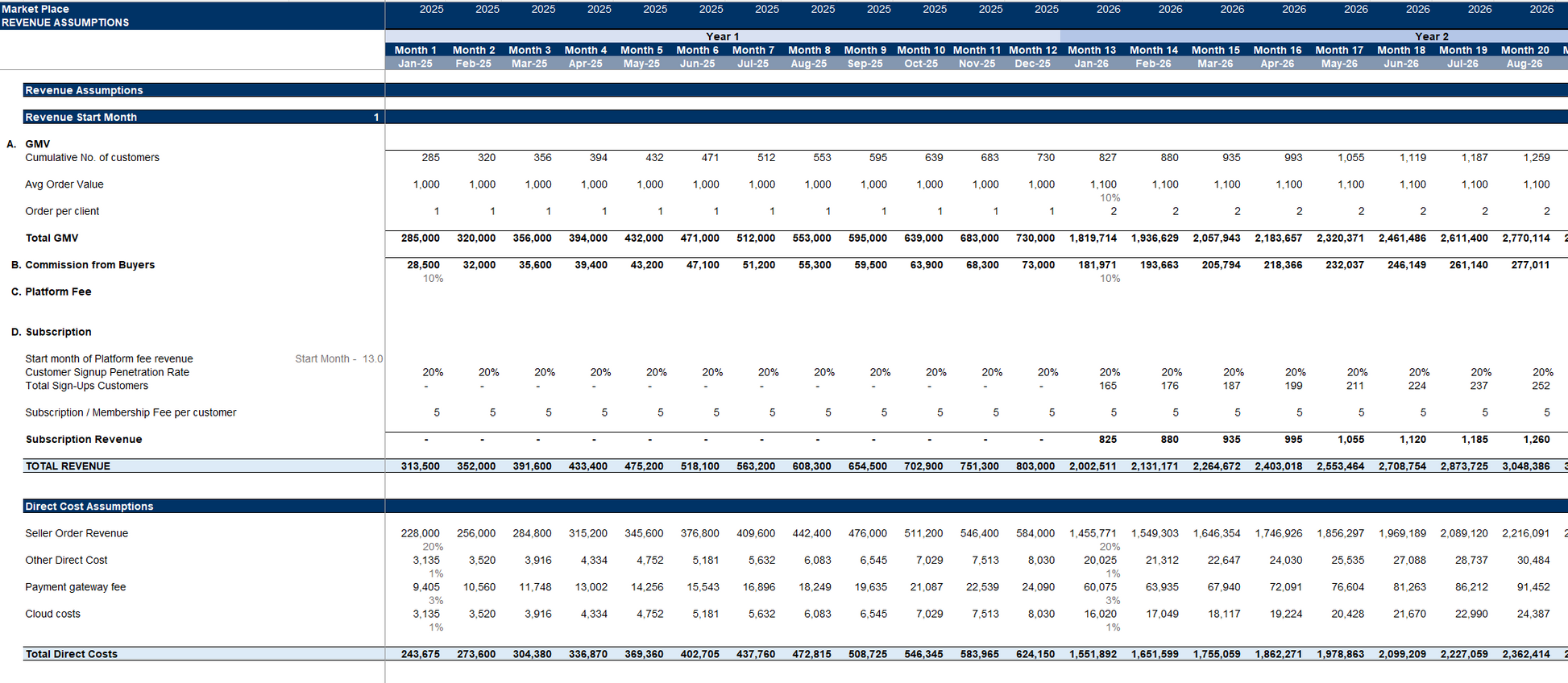Click the Total Direct Costs row label

71,654
